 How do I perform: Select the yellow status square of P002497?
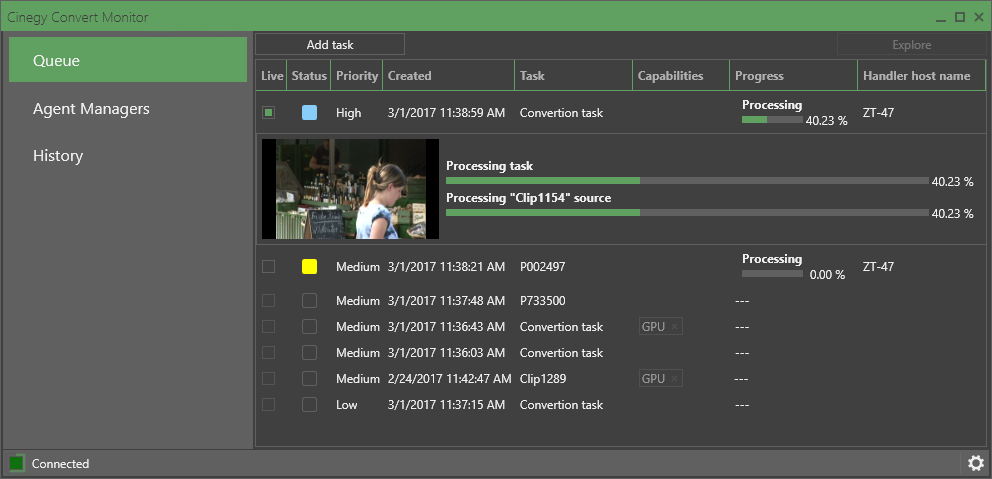tap(309, 266)
